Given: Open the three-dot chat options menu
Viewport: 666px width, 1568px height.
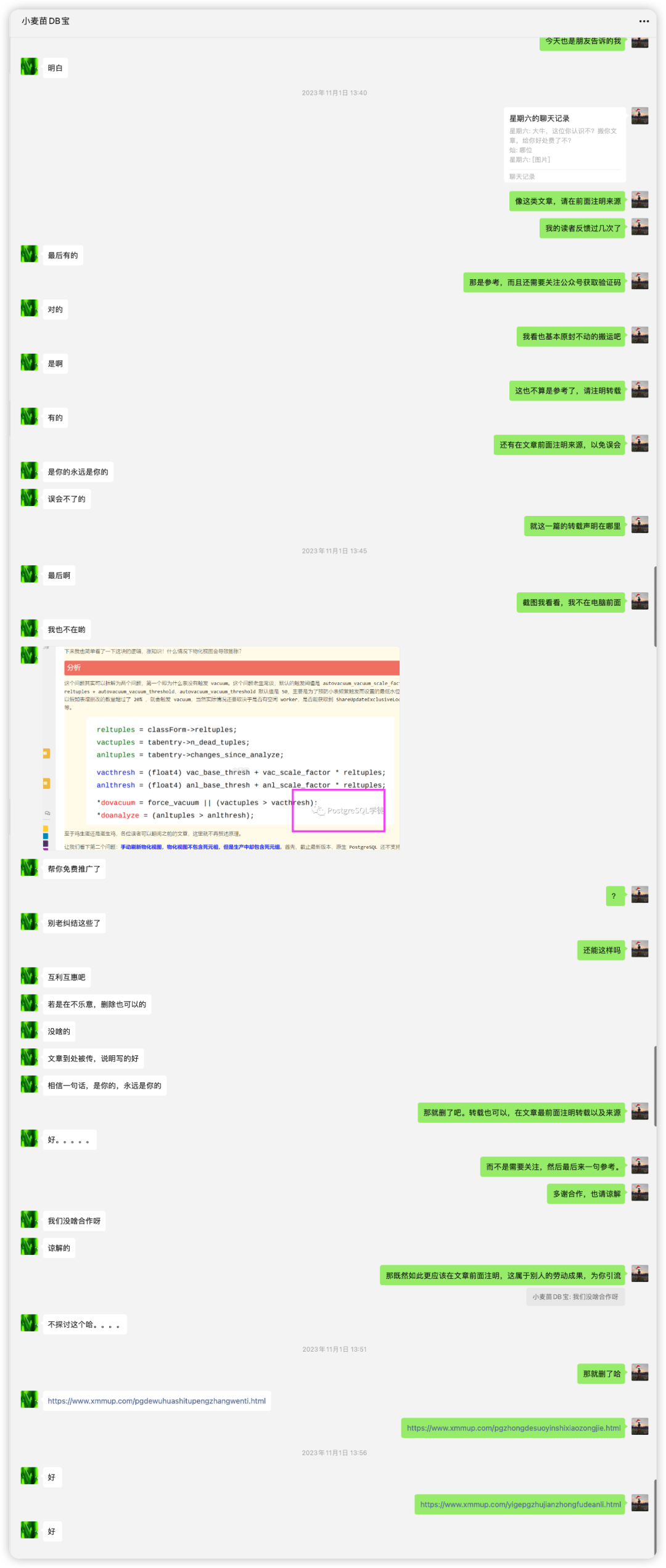Looking at the screenshot, I should pos(644,21).
